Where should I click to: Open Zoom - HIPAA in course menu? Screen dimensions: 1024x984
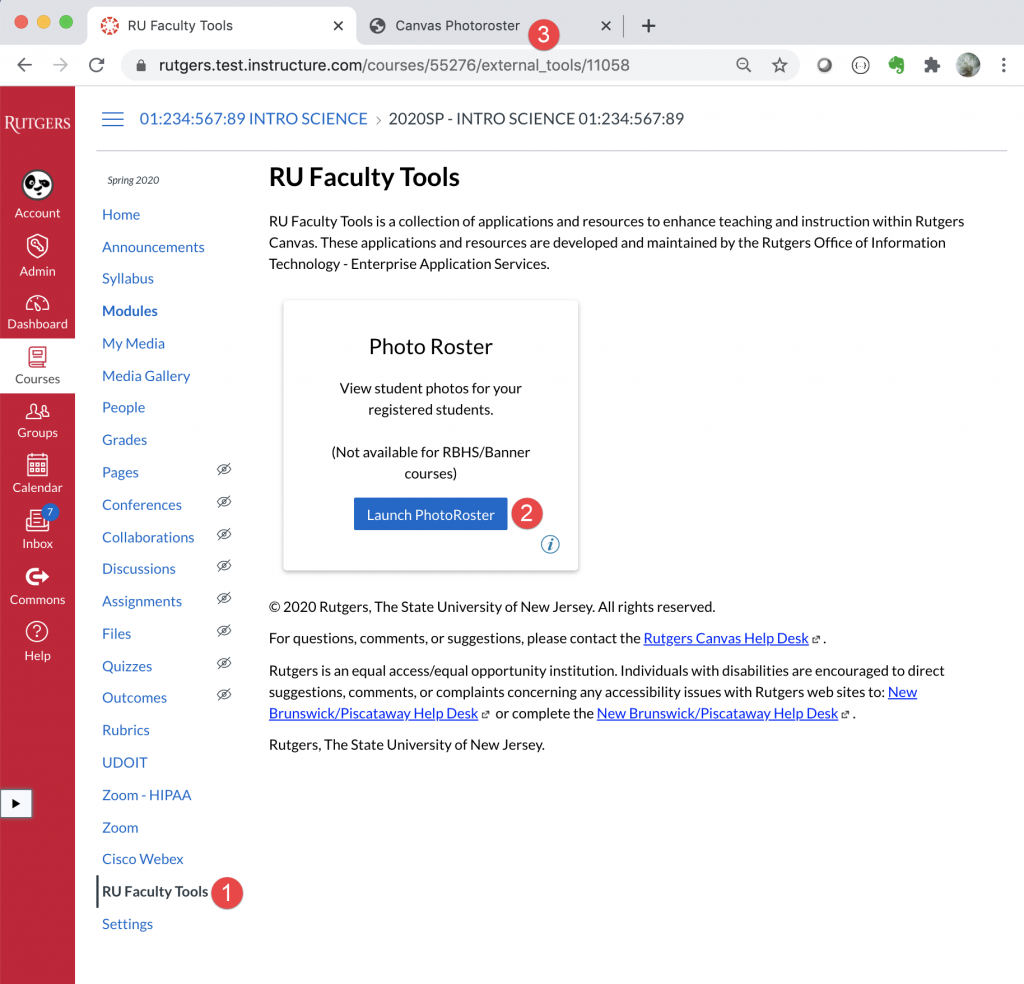[x=146, y=795]
